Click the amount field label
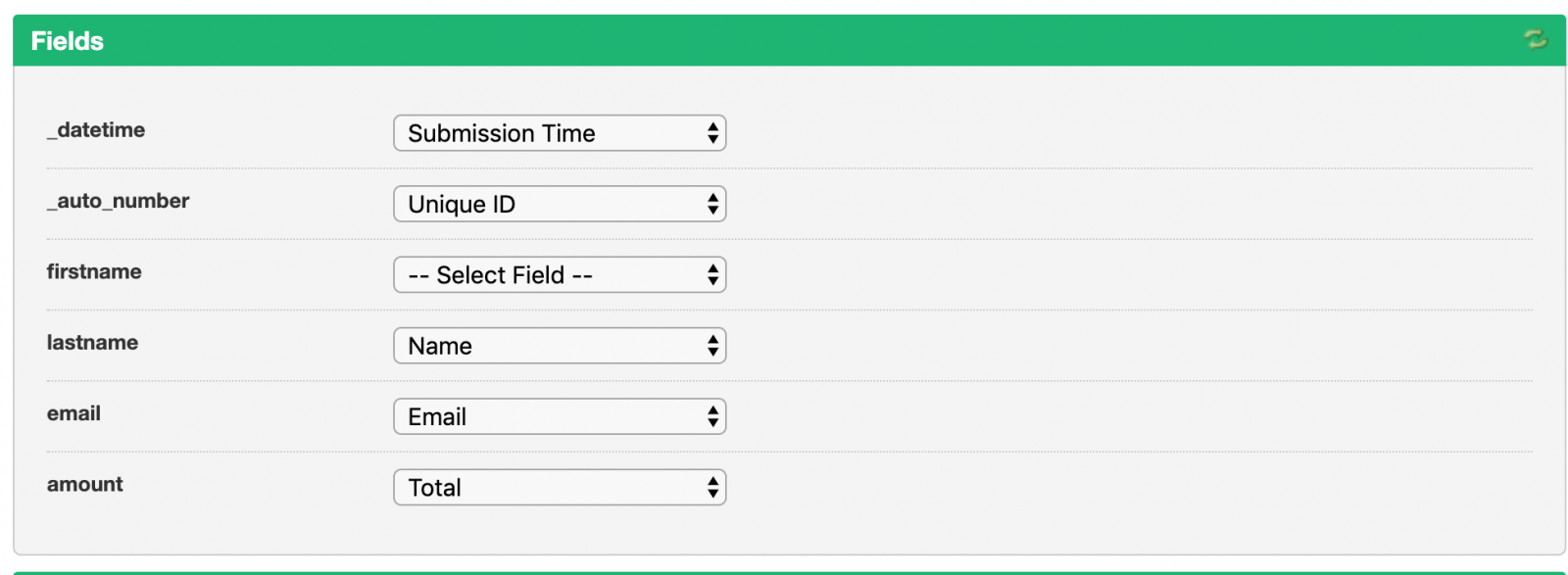This screenshot has width=1568, height=575. tap(85, 484)
